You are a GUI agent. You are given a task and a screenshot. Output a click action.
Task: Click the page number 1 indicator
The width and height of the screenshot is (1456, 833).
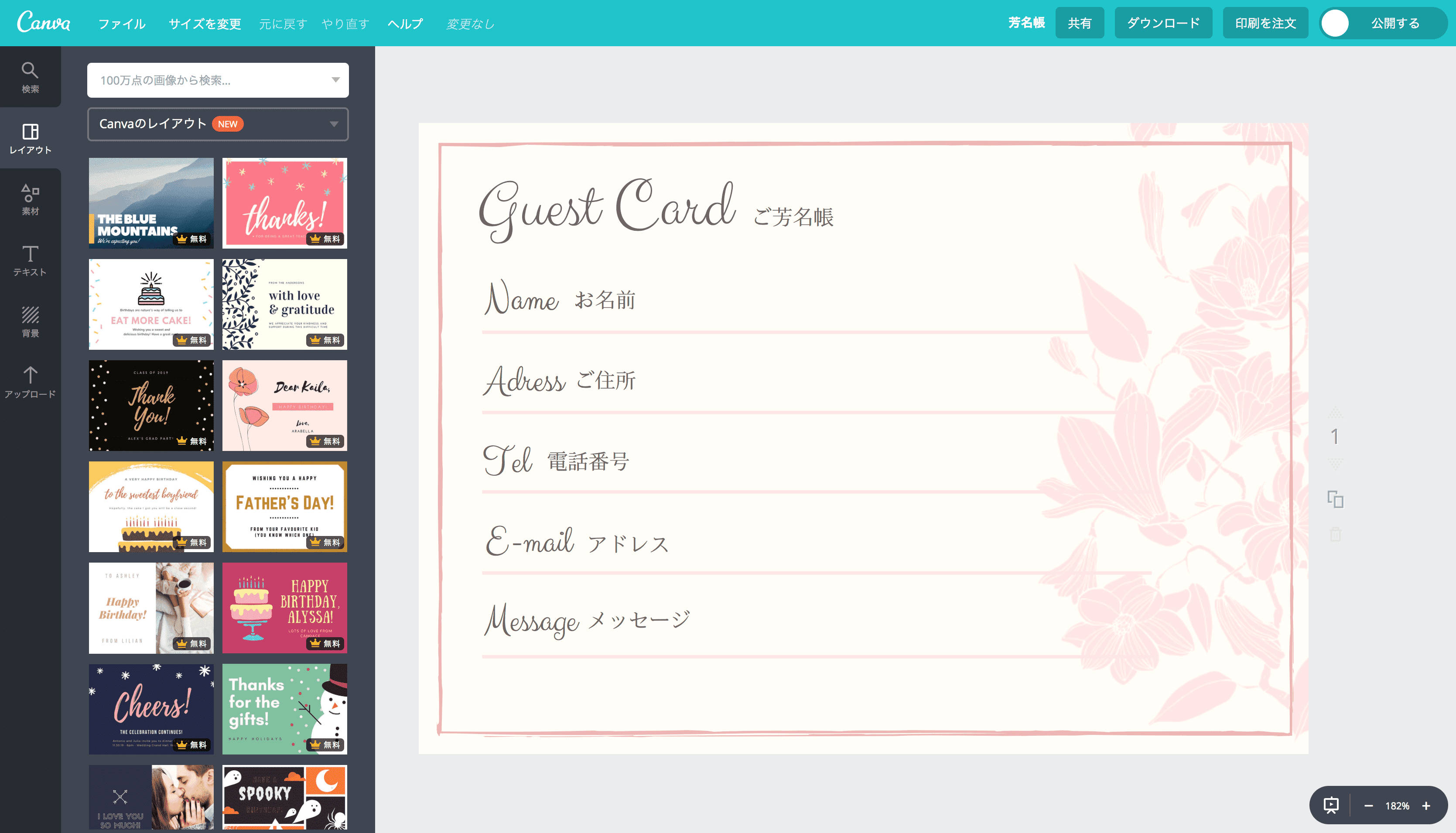(x=1335, y=437)
